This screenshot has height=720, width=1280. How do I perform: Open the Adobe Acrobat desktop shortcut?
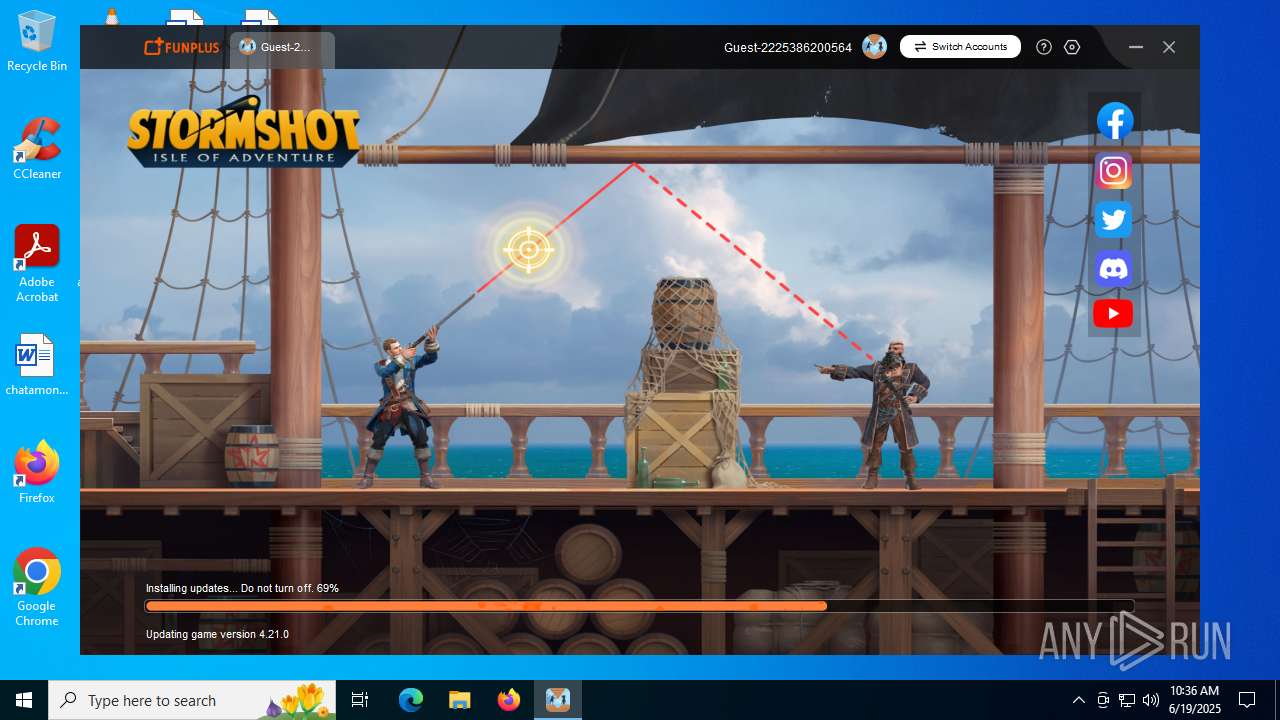37,264
